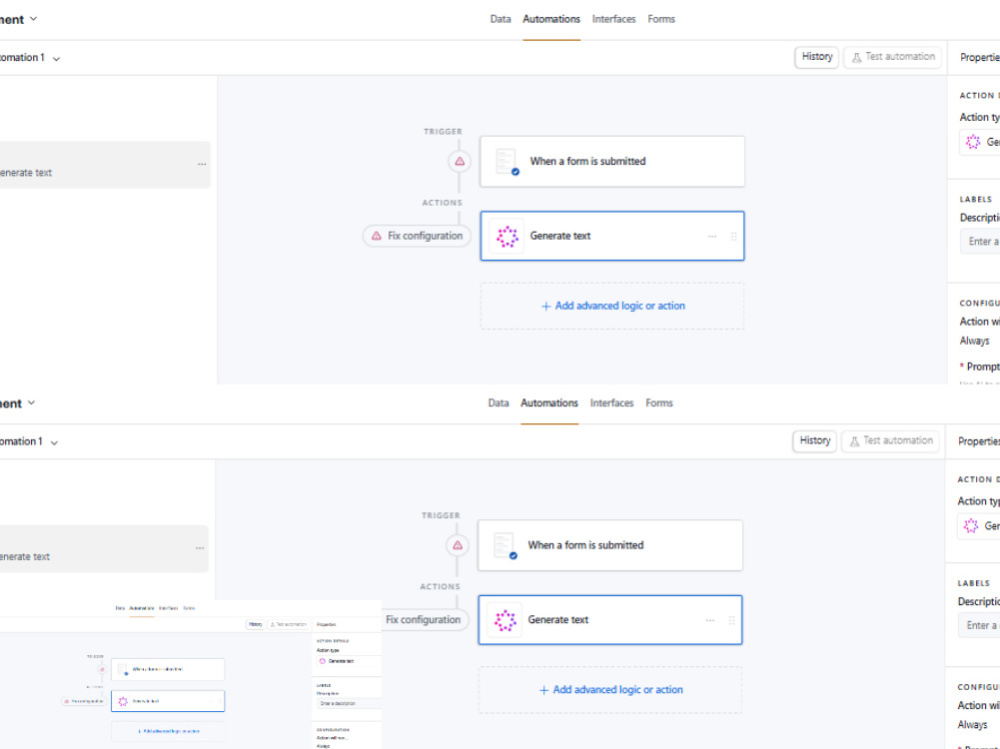Open the Data tab in the bottom copy

[x=498, y=403]
